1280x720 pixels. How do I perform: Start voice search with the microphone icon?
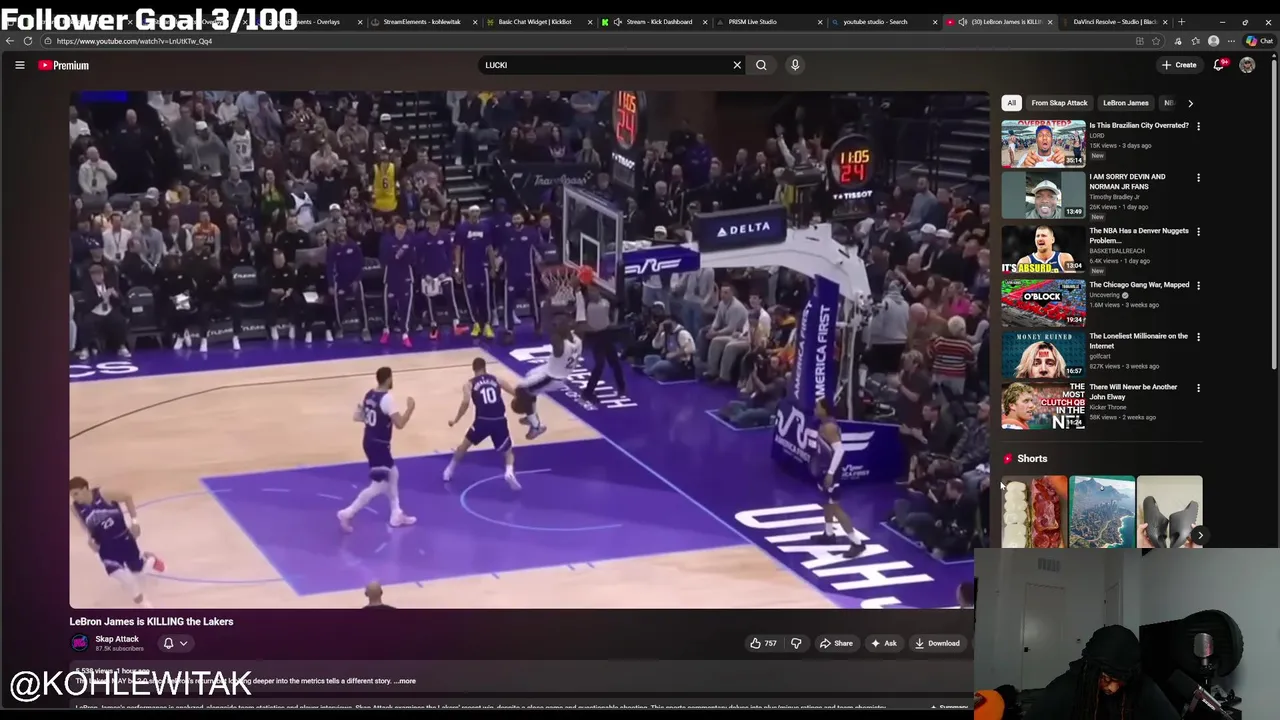click(x=795, y=65)
